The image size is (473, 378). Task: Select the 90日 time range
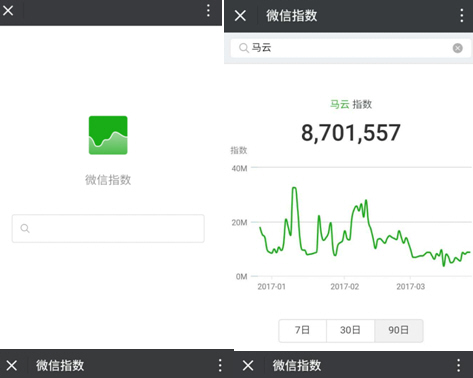(399, 330)
